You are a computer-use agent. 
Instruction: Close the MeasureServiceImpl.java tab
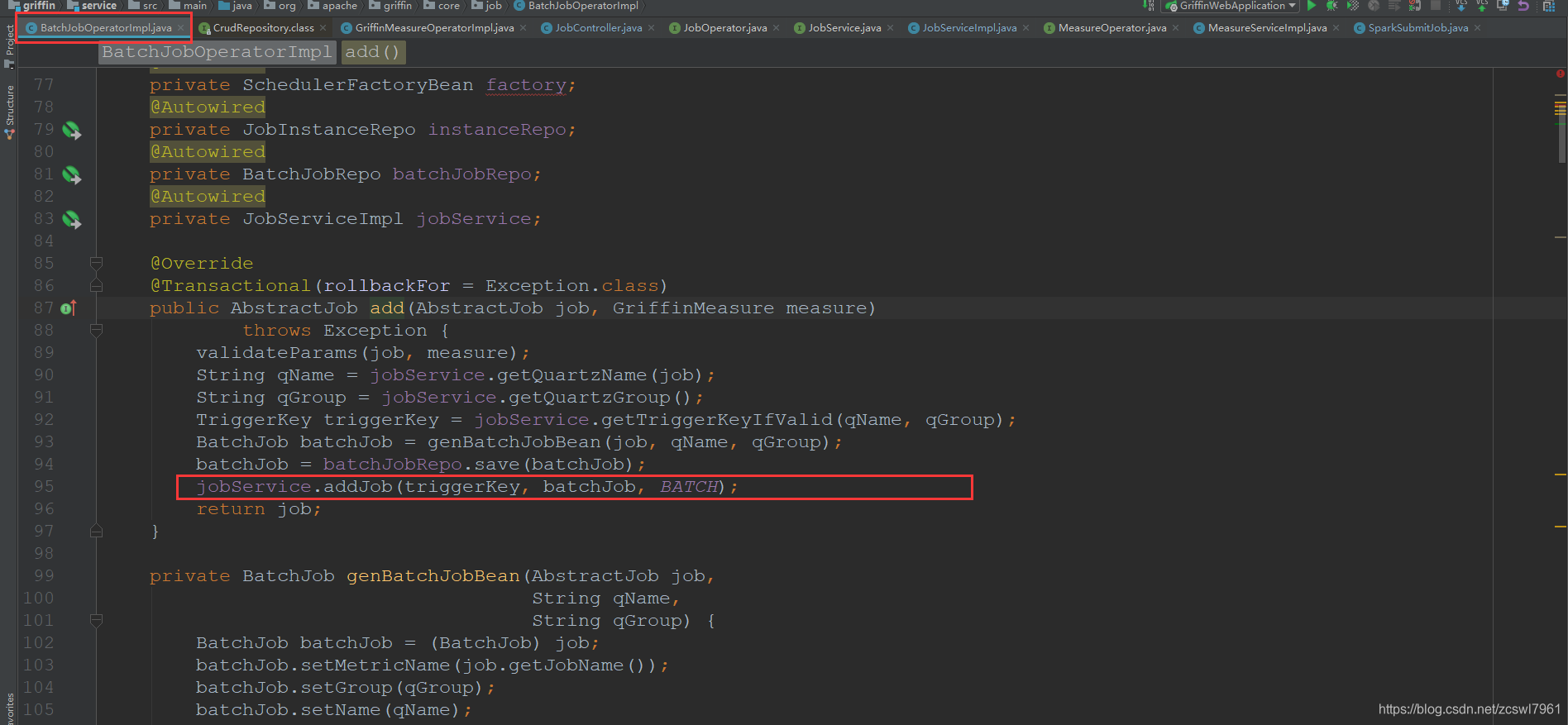point(1336,28)
